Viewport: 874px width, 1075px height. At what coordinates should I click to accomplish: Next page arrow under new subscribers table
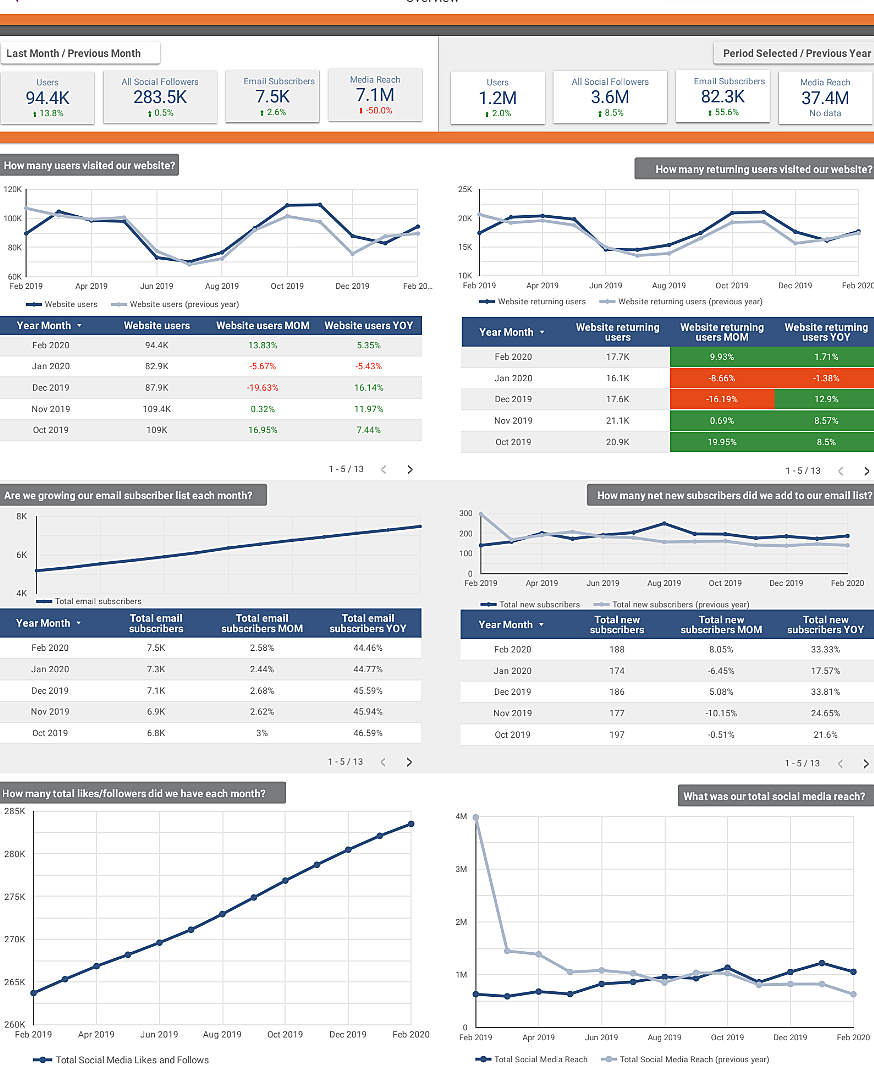pyautogui.click(x=865, y=764)
